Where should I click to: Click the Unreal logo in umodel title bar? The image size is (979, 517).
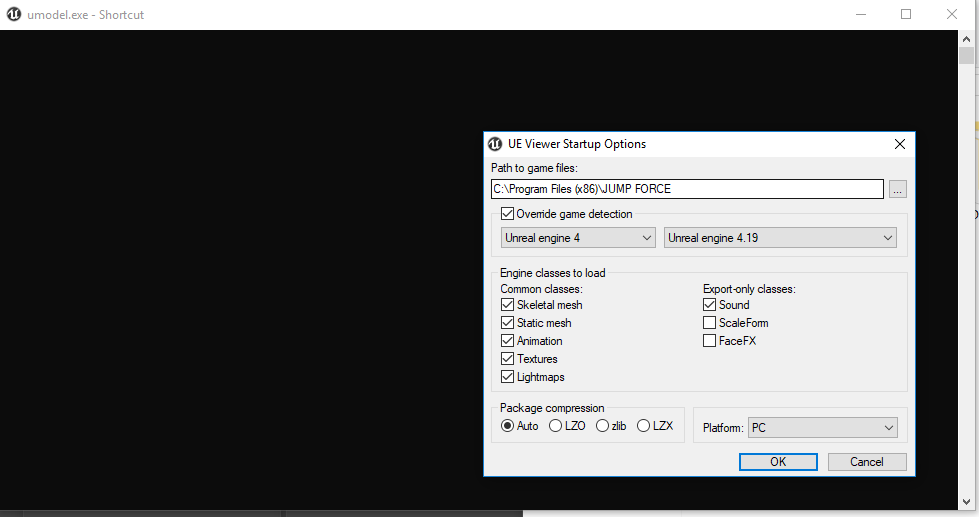(x=14, y=14)
